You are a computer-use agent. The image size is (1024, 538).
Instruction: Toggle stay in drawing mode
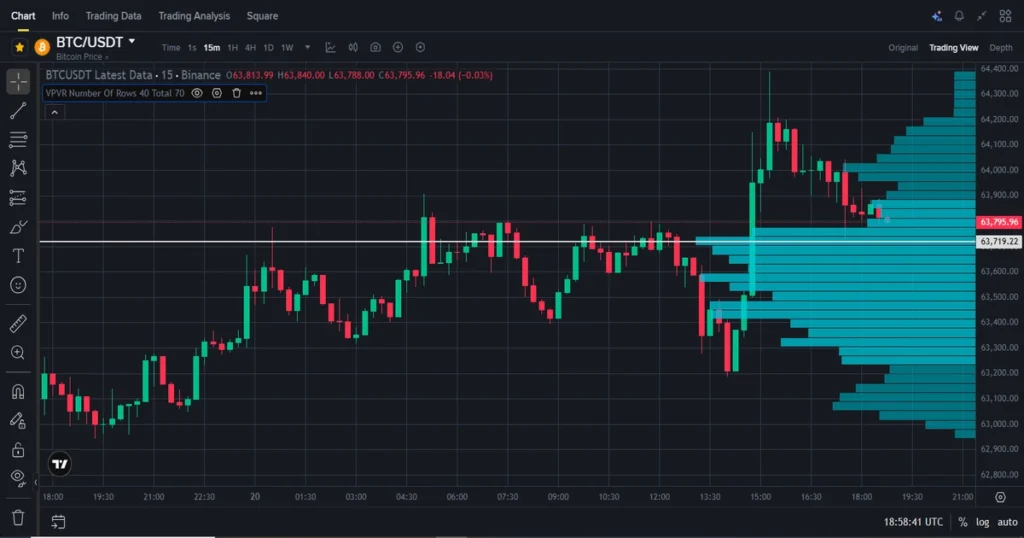point(18,421)
